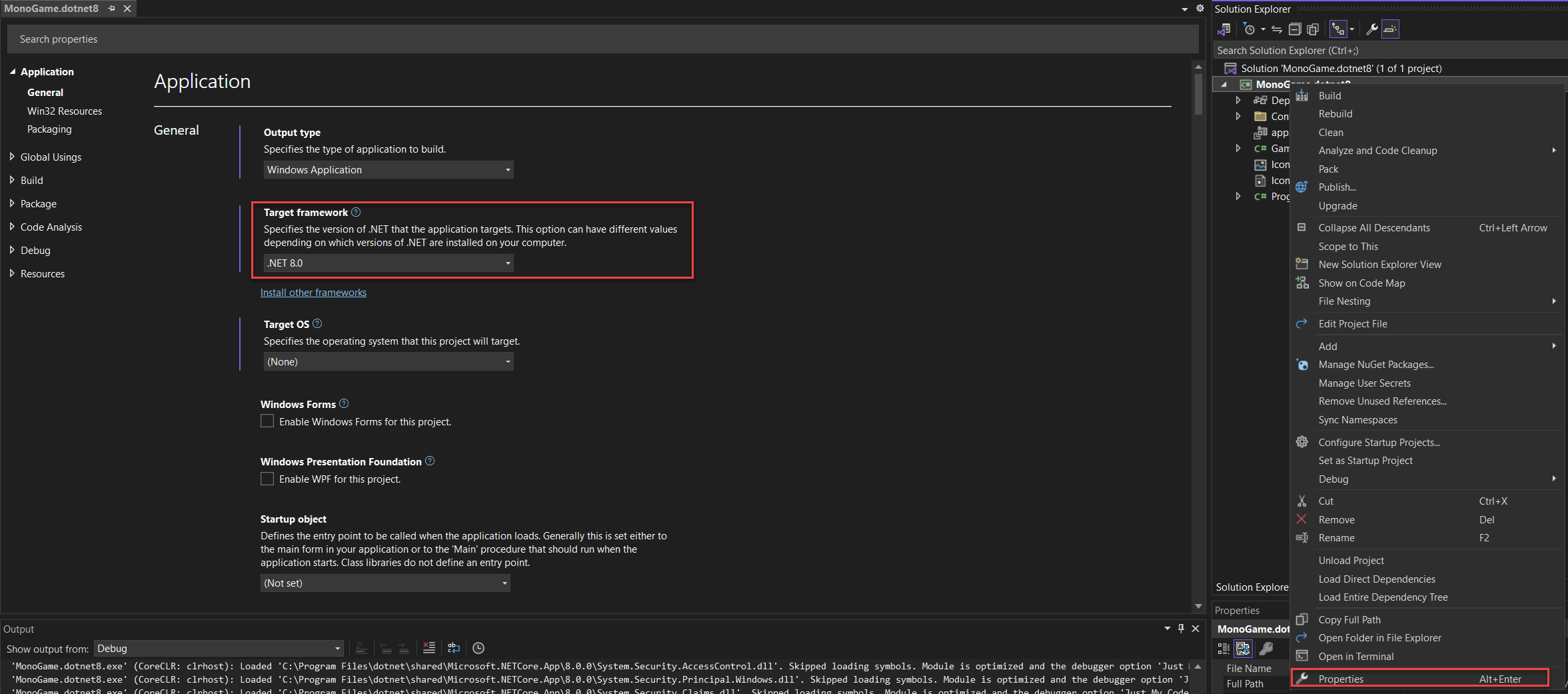Image resolution: width=1568 pixels, height=694 pixels.
Task: Click the gear icon at top of document area
Action: click(1200, 9)
